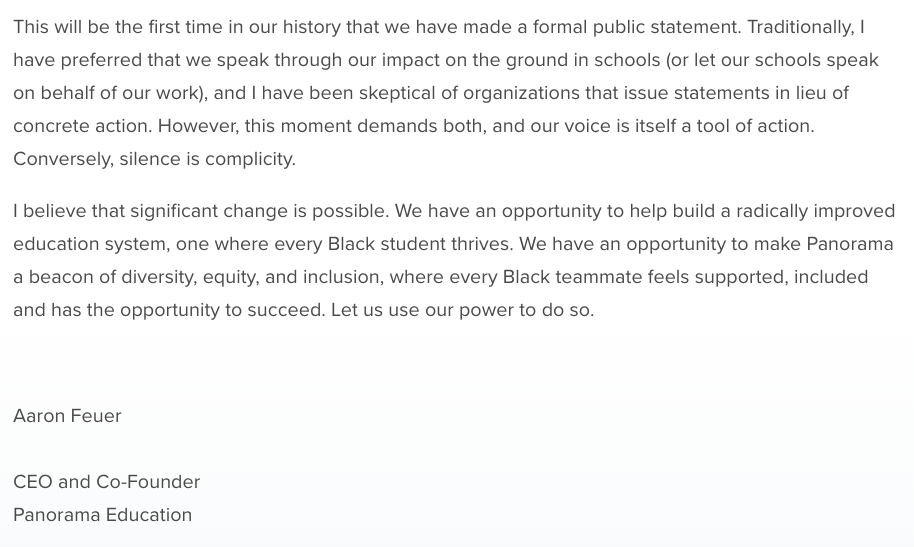Click the sentence "Conversely, silence is complicity."
The image size is (914, 547).
pos(154,159)
